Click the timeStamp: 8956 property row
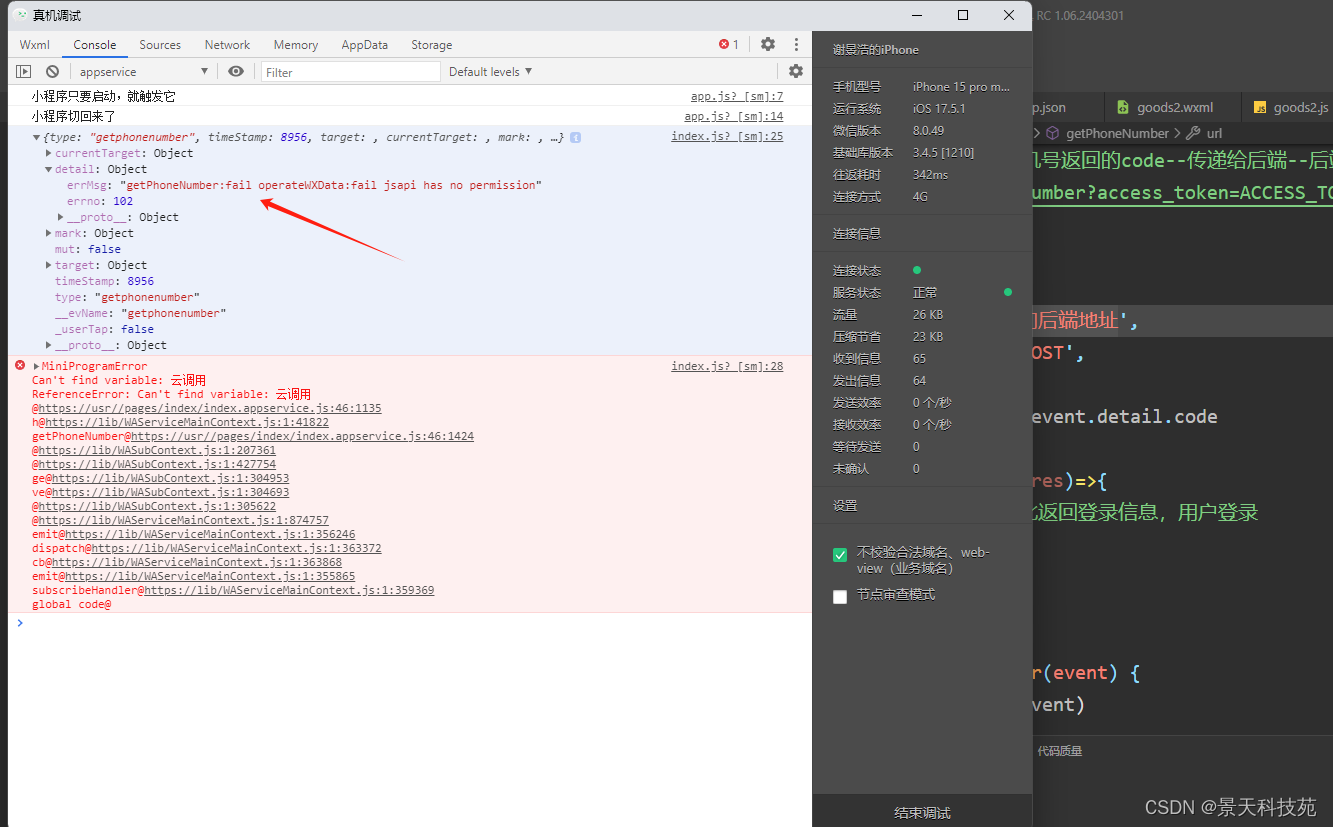The width and height of the screenshot is (1333, 827). coord(104,281)
